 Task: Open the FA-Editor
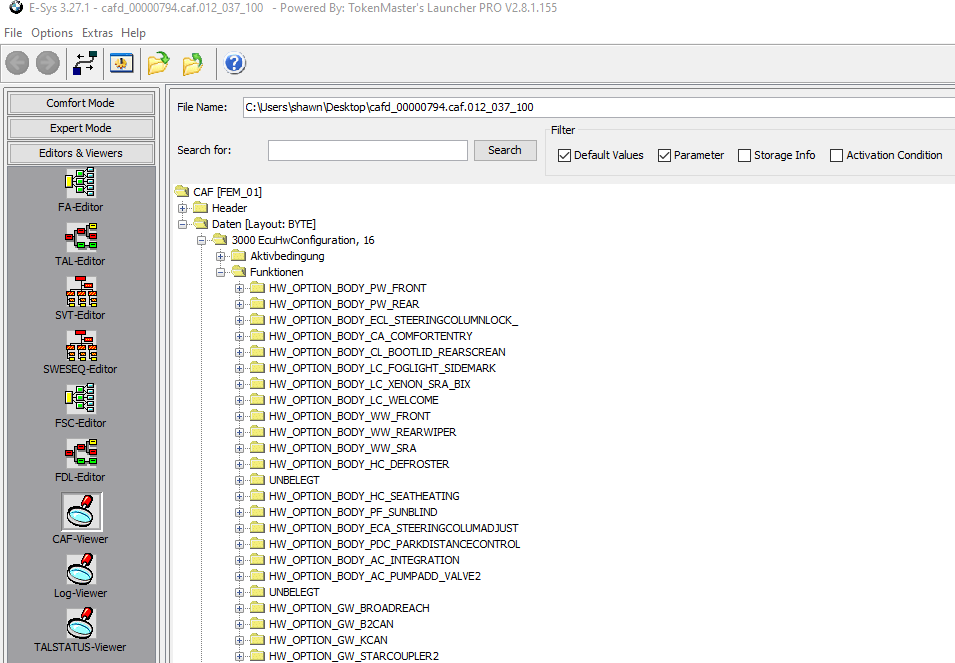click(x=80, y=191)
